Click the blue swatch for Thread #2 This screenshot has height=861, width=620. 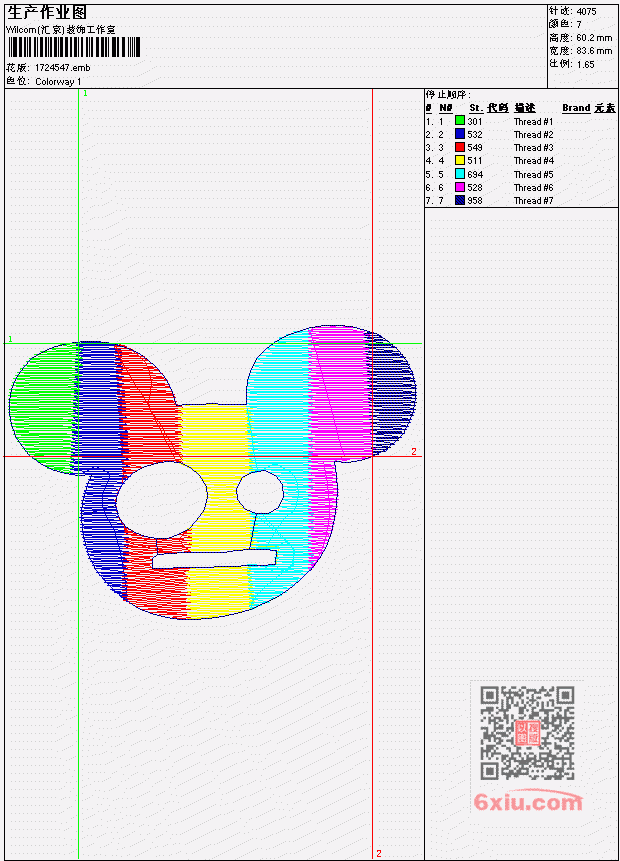(x=460, y=134)
